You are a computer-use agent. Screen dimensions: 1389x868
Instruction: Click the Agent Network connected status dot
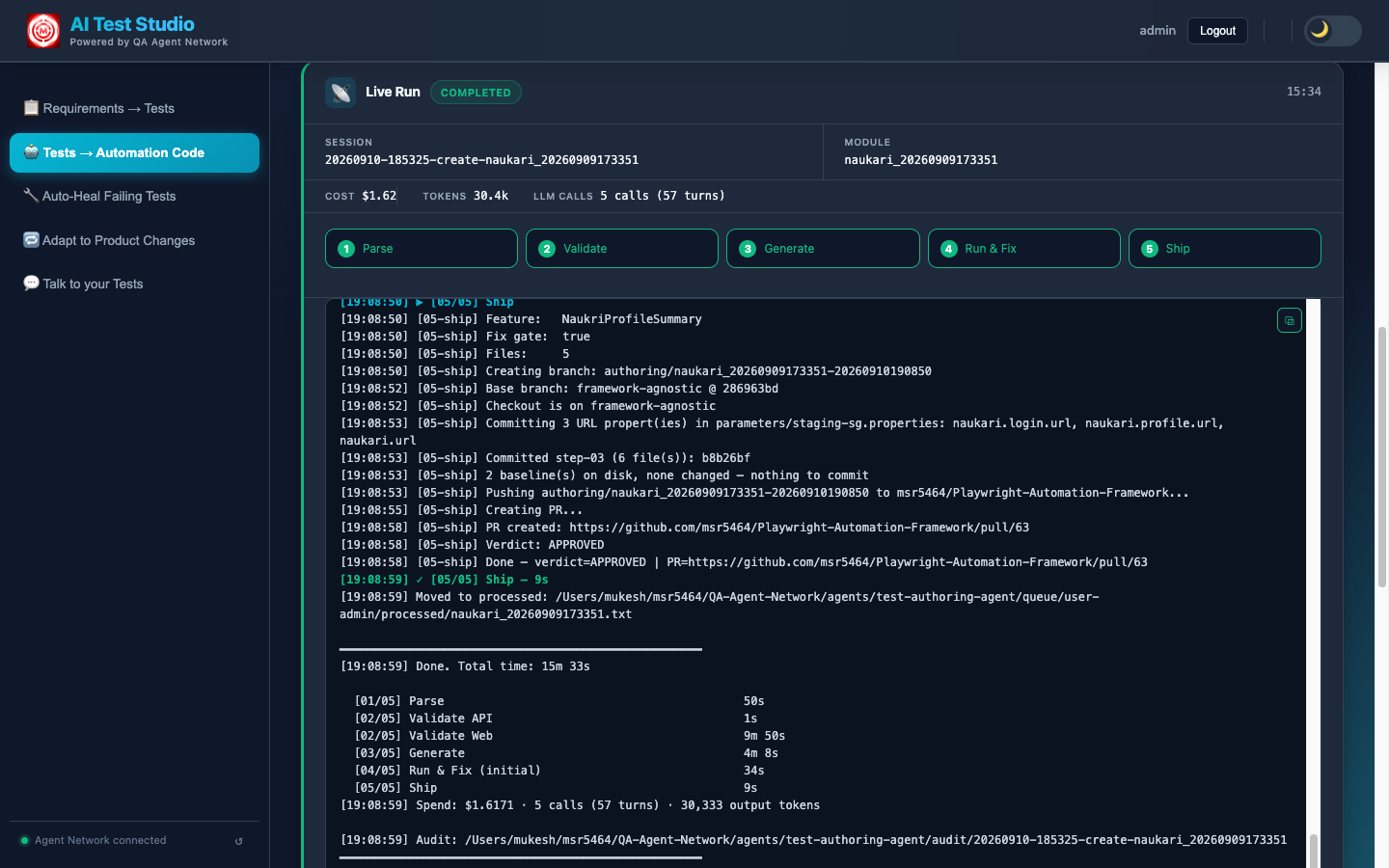[x=24, y=840]
